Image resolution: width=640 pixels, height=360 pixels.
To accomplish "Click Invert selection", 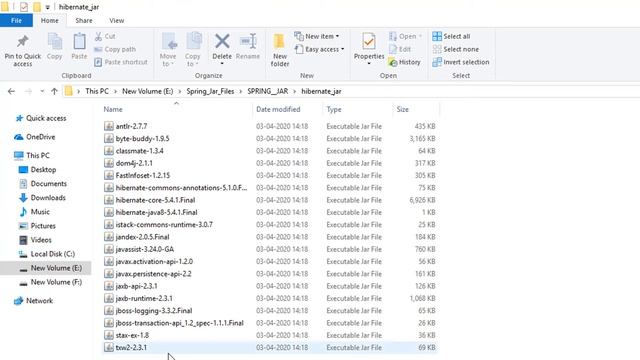I will click(x=461, y=62).
